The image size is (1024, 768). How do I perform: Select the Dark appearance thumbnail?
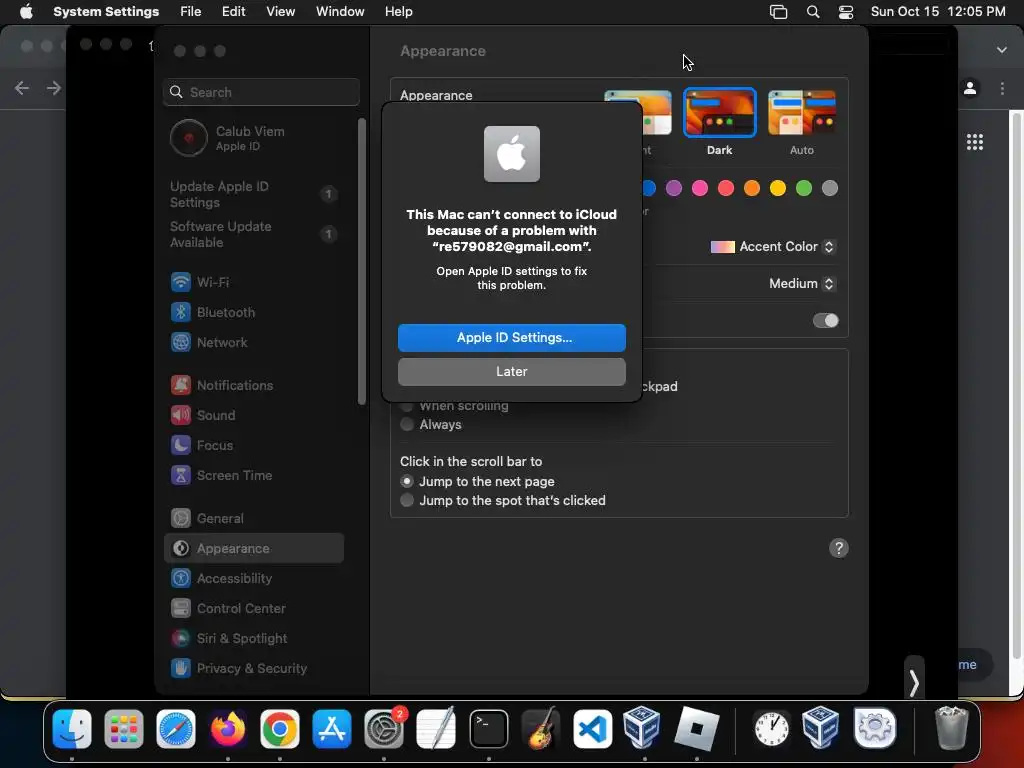(x=719, y=113)
